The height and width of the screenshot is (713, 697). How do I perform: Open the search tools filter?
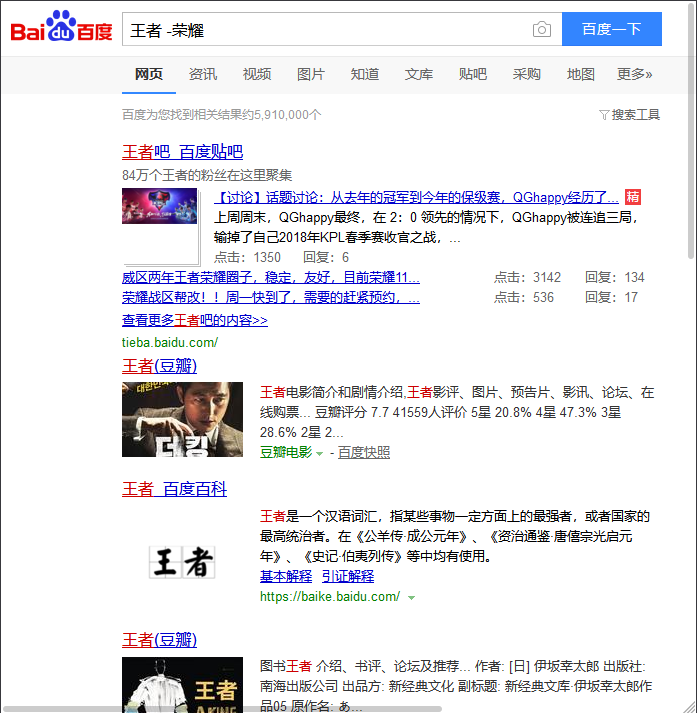(x=629, y=115)
